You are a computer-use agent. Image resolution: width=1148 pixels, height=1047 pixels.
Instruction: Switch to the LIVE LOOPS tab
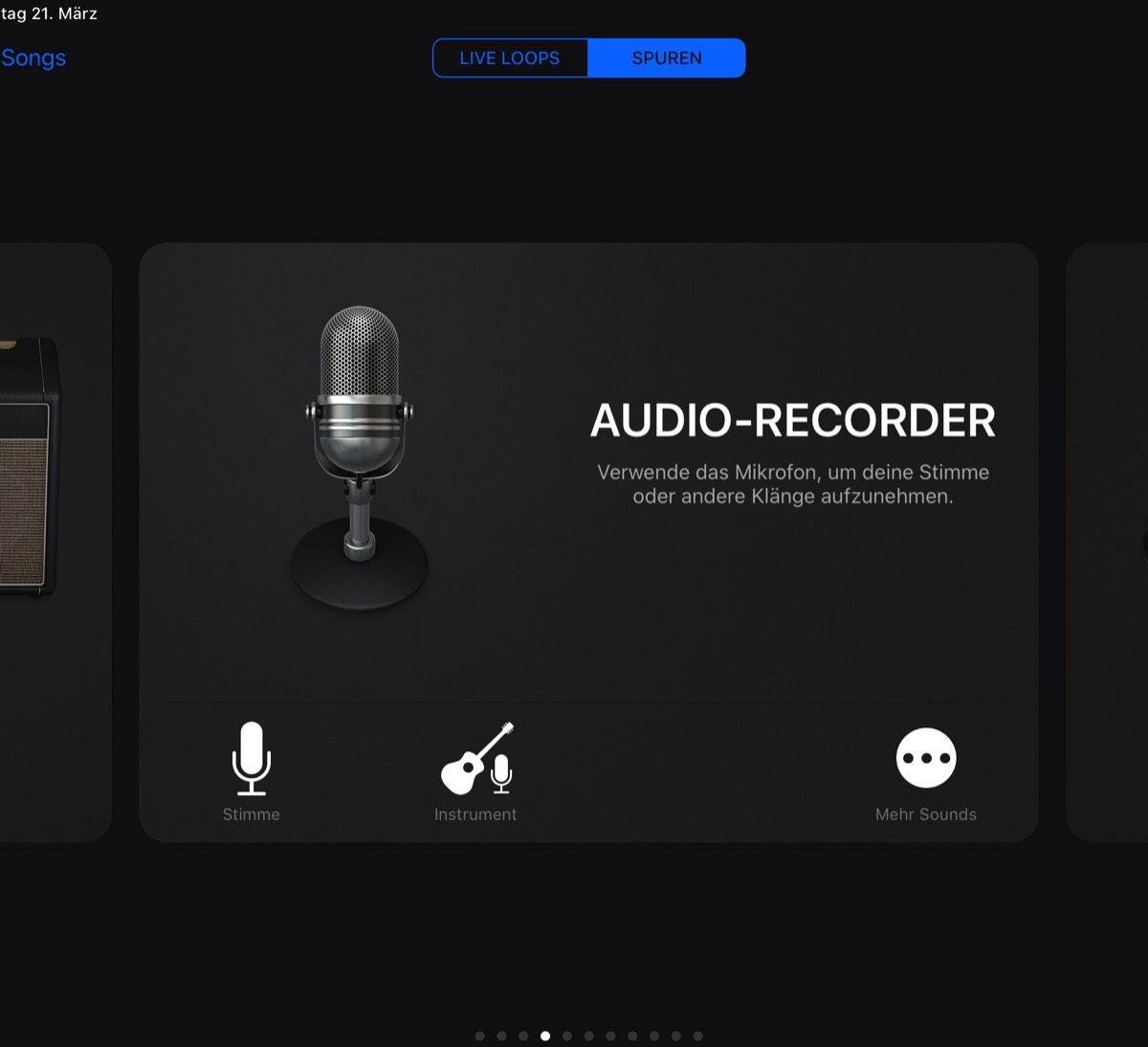510,58
